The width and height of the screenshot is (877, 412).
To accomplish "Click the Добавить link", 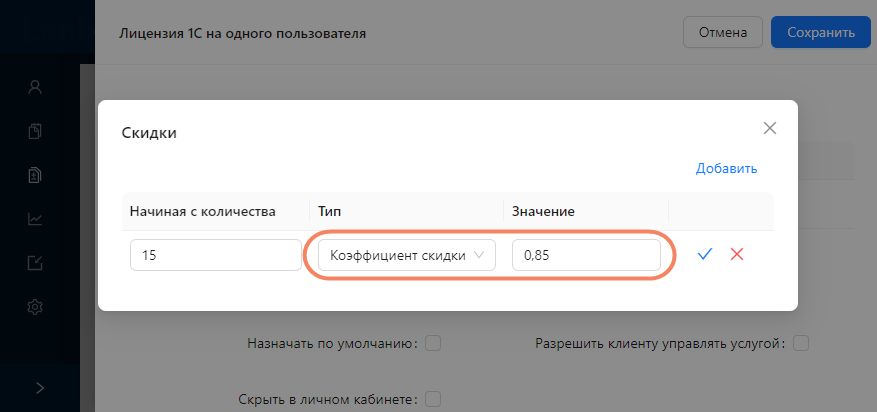I will coord(727,169).
